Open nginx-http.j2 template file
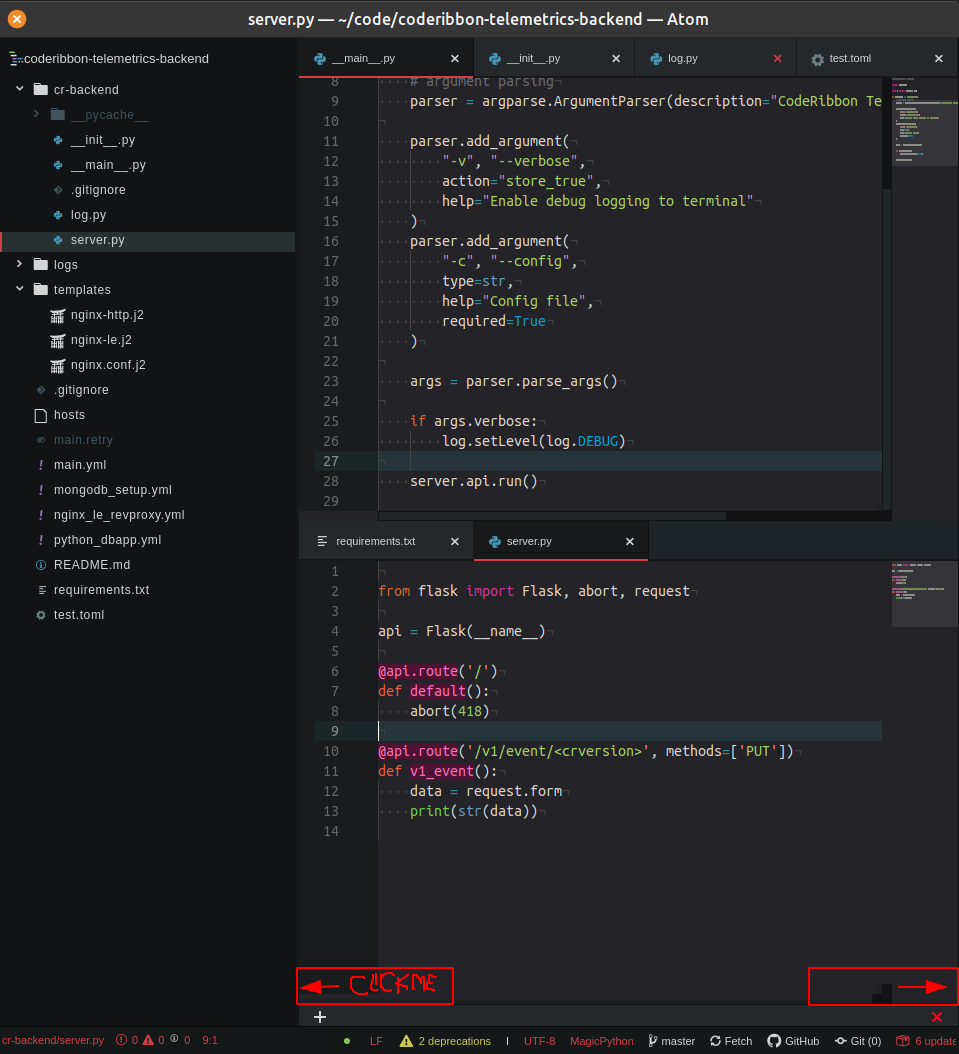 point(107,315)
